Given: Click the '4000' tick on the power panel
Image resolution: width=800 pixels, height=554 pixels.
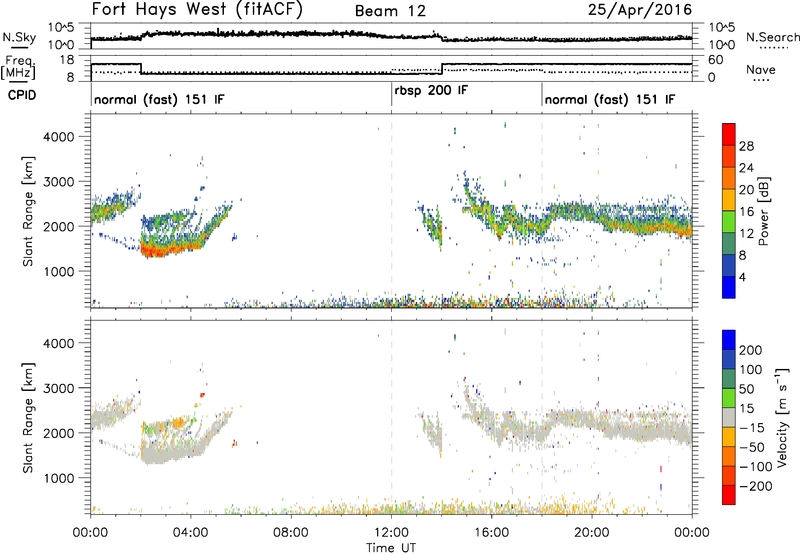Looking at the screenshot, I should point(59,137).
